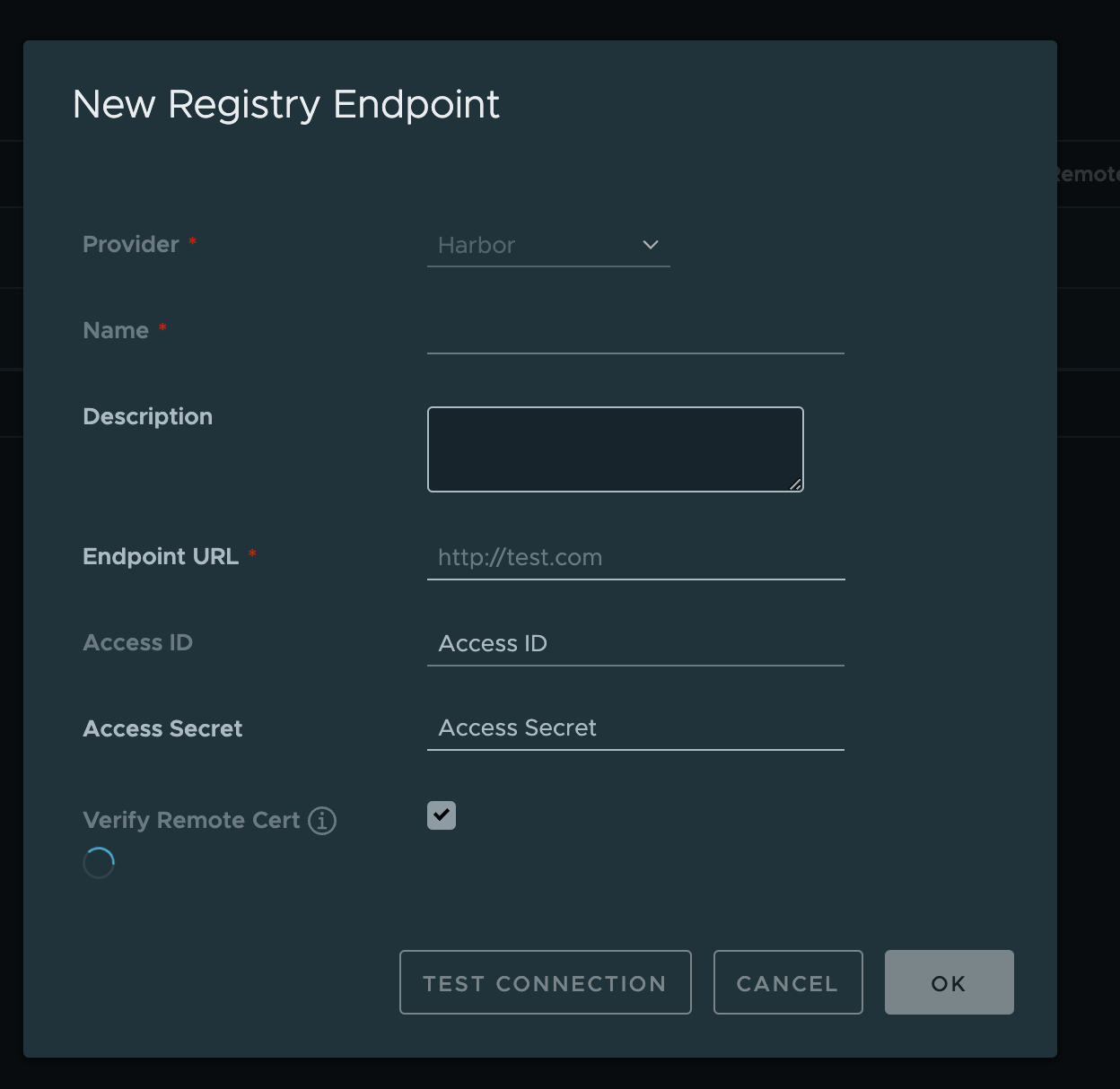This screenshot has width=1120, height=1089.
Task: Click the Endpoint URL field showing http://test.com
Action: click(635, 557)
